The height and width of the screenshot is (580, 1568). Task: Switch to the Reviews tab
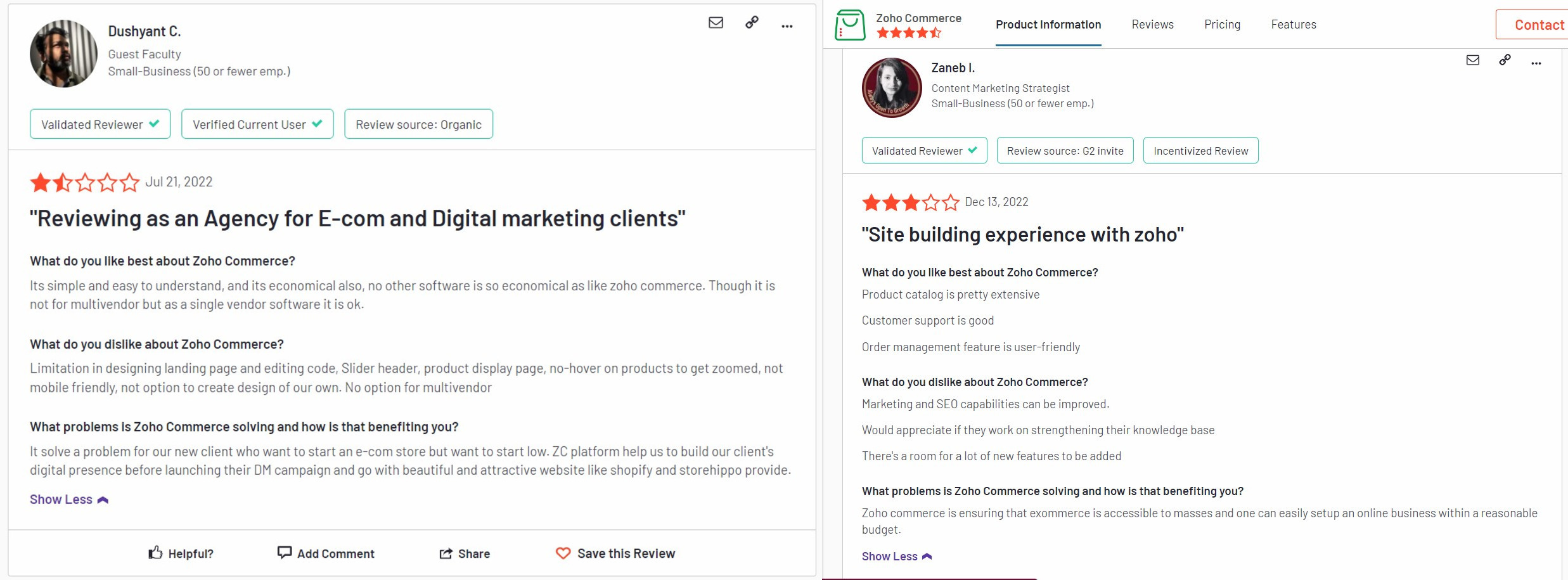pyautogui.click(x=1152, y=24)
